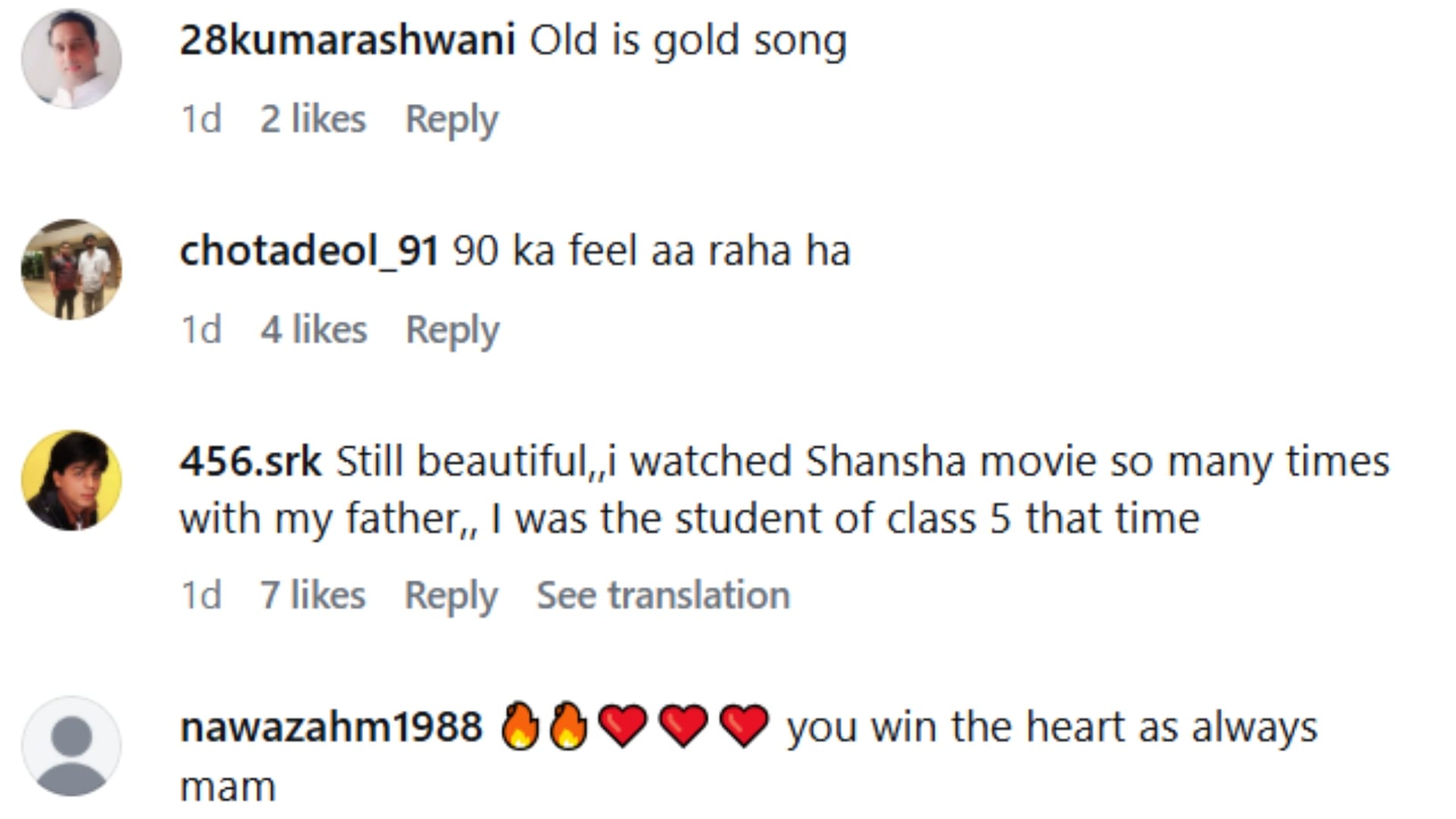Visit the nawazahm1988 username link
The width and height of the screenshot is (1456, 819).
pyautogui.click(x=331, y=726)
